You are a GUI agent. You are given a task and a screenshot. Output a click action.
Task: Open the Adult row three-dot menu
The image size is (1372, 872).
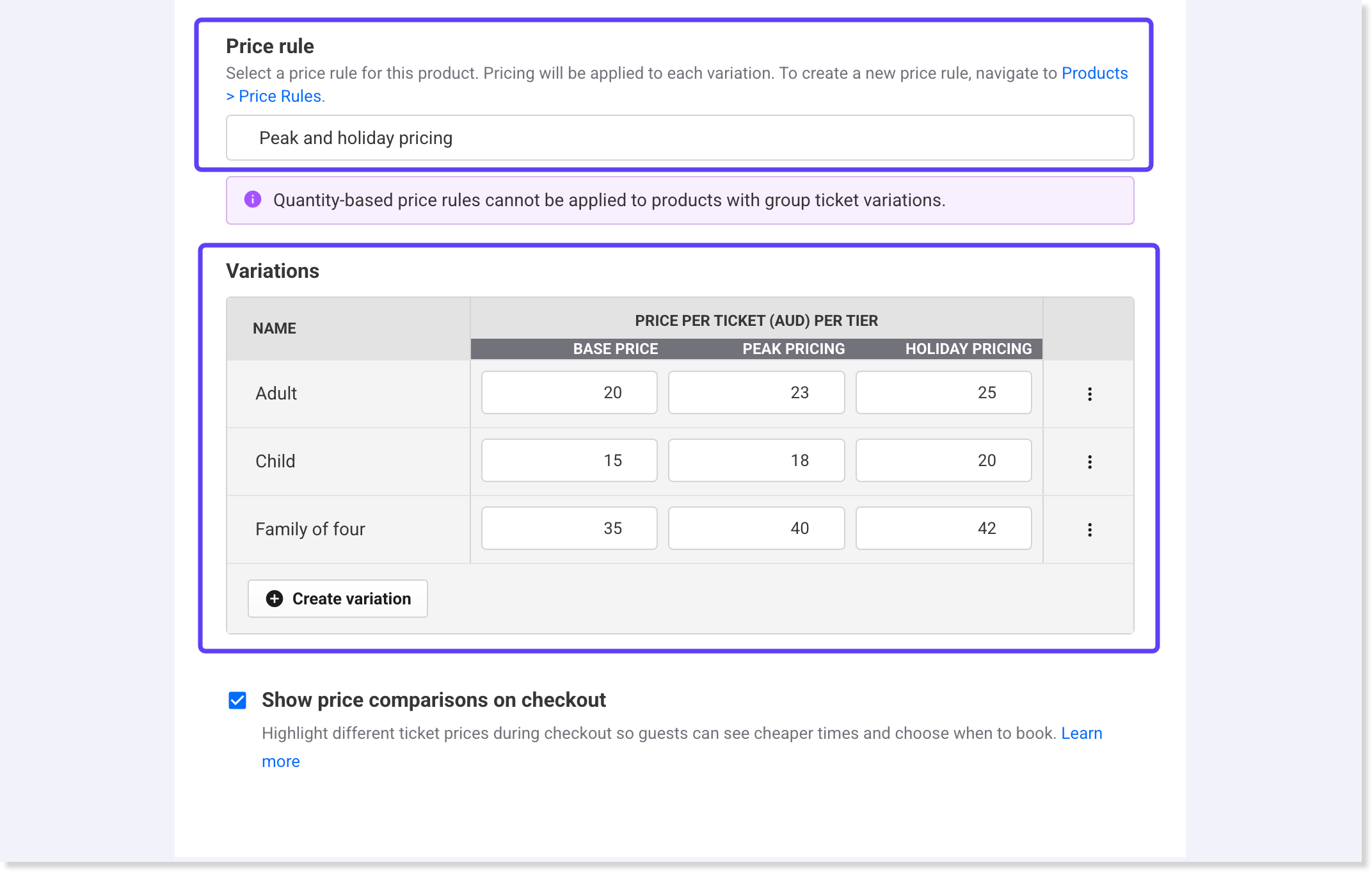click(1089, 394)
